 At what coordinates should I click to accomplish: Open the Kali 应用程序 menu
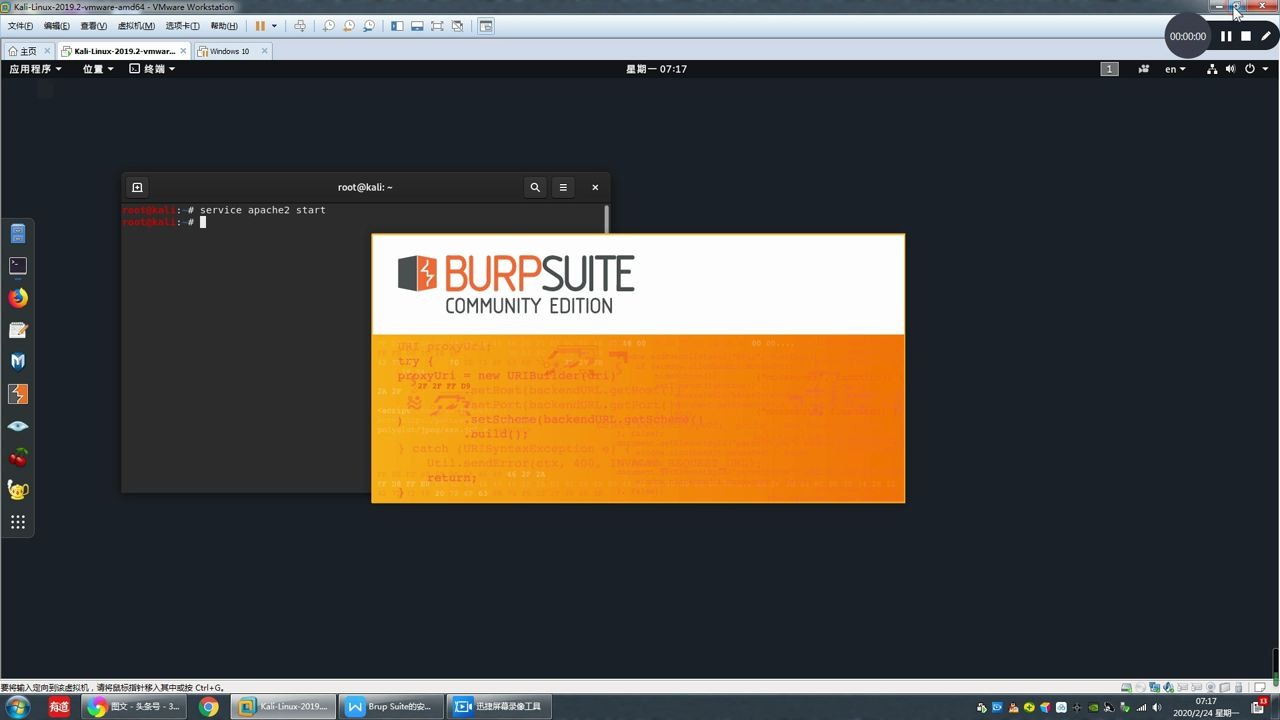point(35,69)
